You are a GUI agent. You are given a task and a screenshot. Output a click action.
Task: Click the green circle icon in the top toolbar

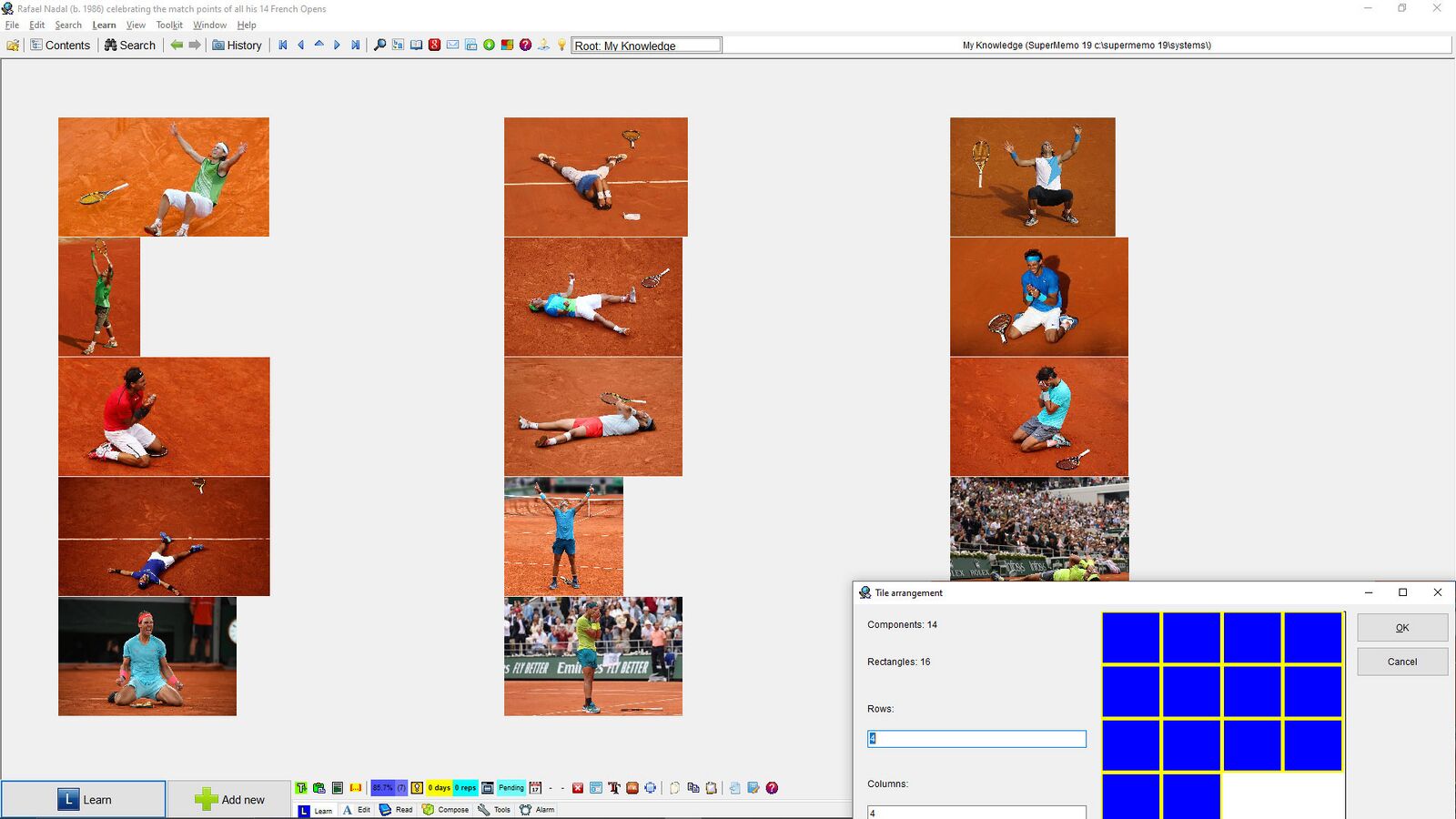point(489,45)
